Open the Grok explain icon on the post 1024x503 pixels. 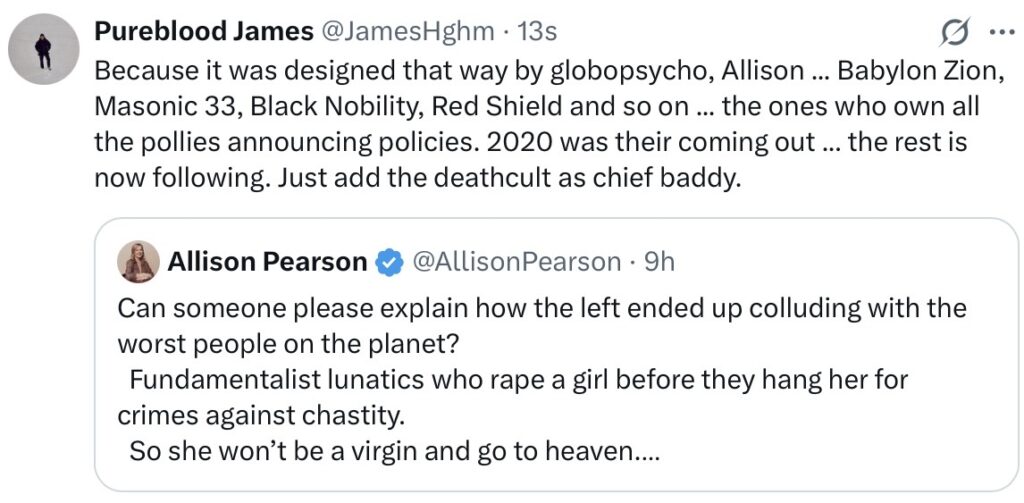tap(957, 33)
